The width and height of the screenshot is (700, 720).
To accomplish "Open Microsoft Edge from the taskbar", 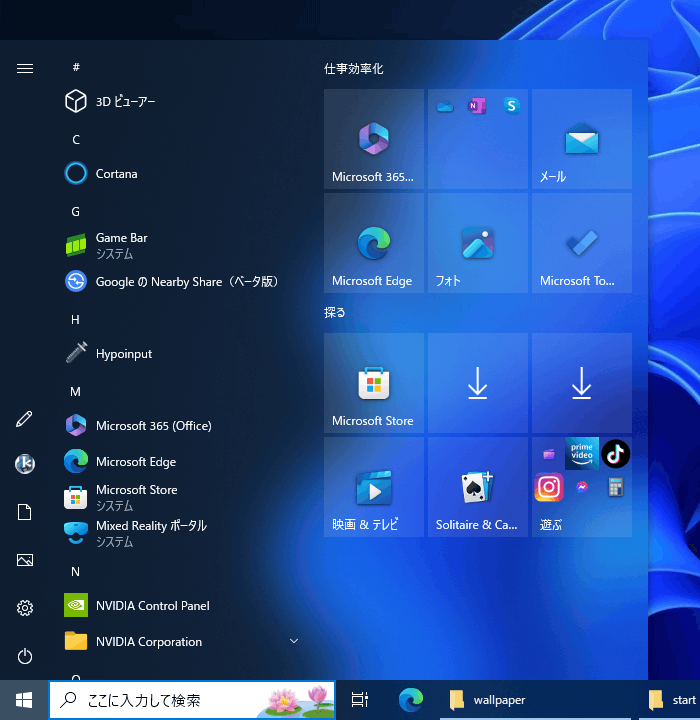I will [x=411, y=700].
